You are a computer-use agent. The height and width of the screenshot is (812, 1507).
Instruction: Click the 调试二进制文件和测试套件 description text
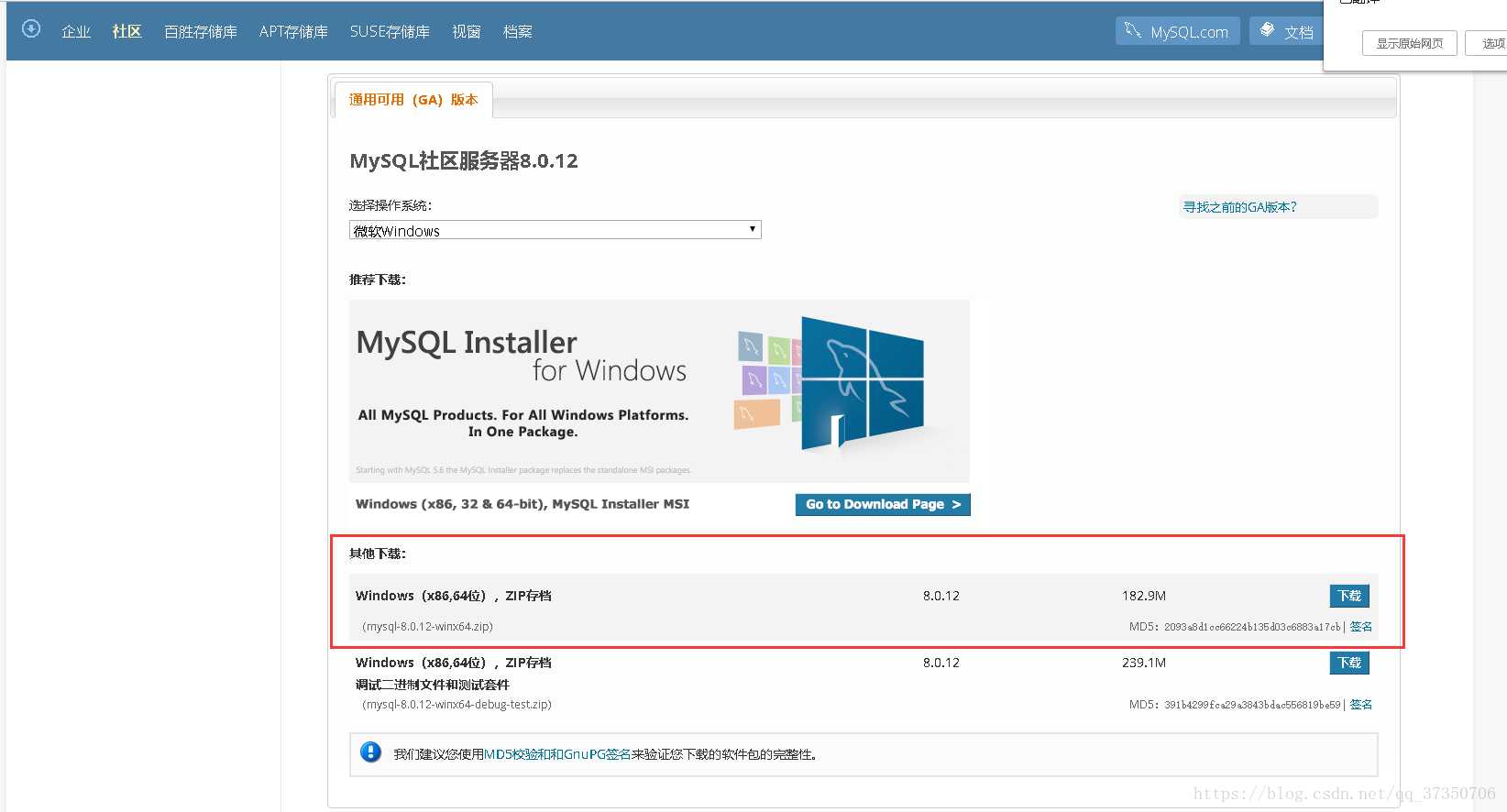[x=433, y=685]
